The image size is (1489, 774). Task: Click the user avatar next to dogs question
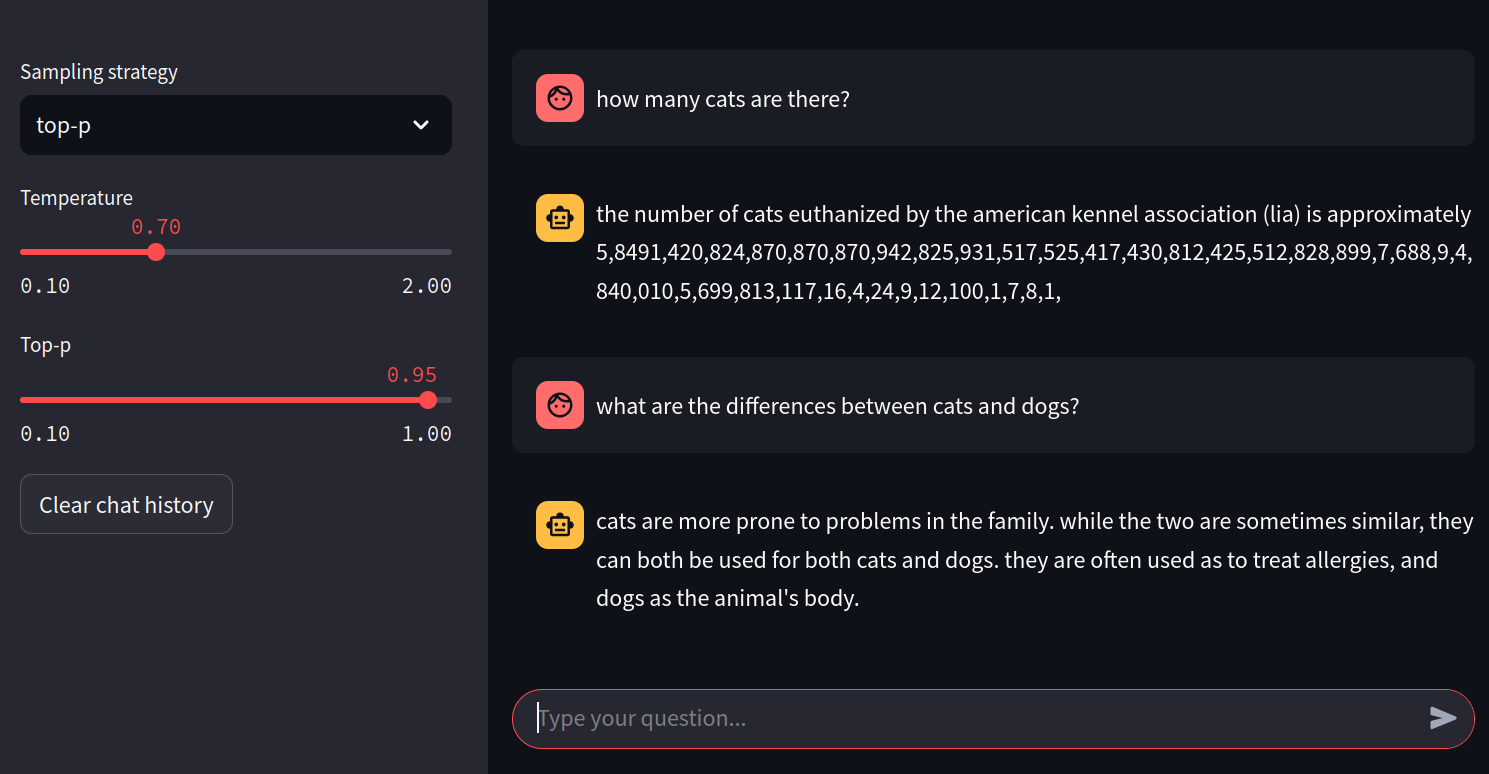[560, 405]
